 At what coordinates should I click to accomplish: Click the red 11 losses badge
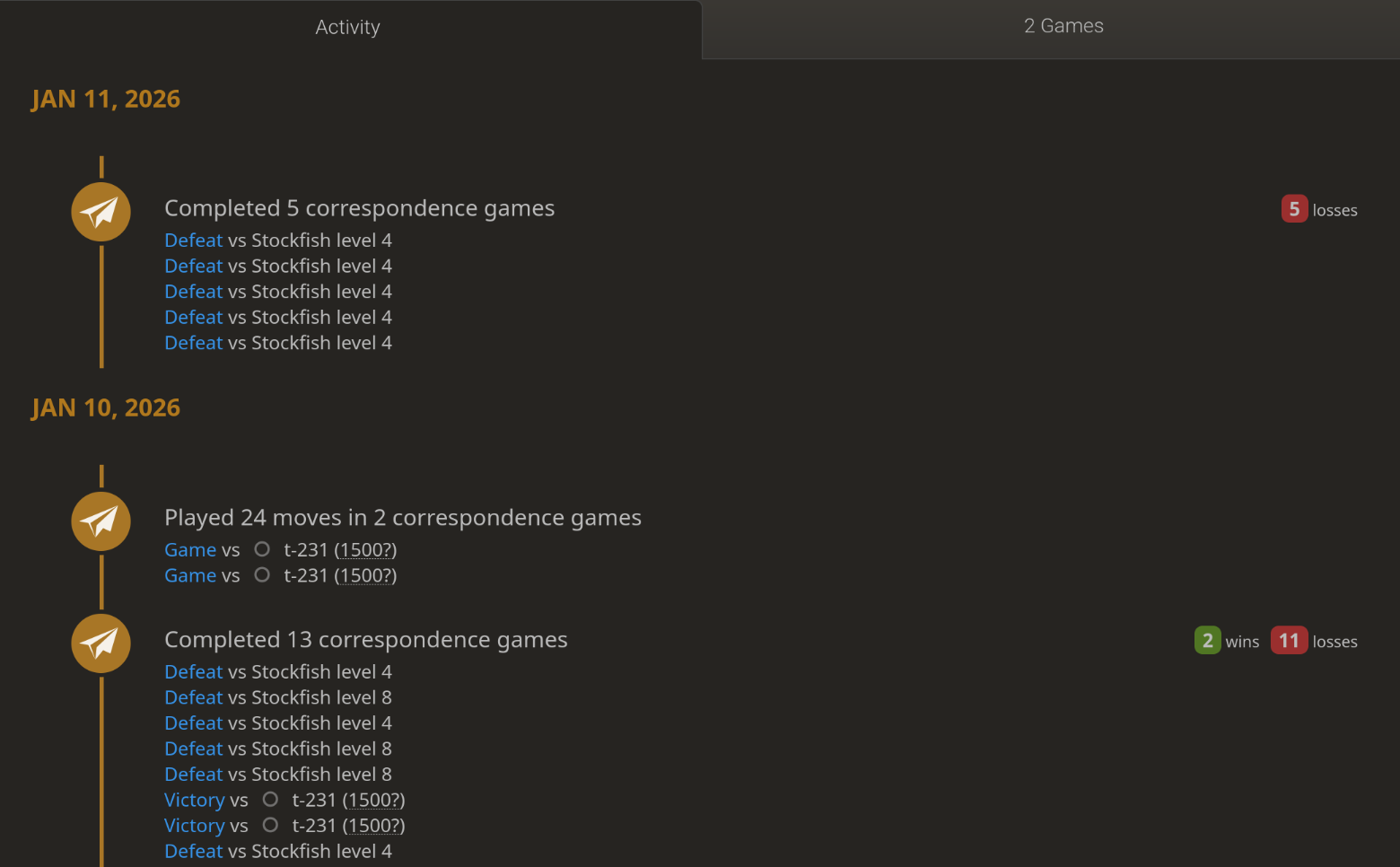coord(1289,641)
